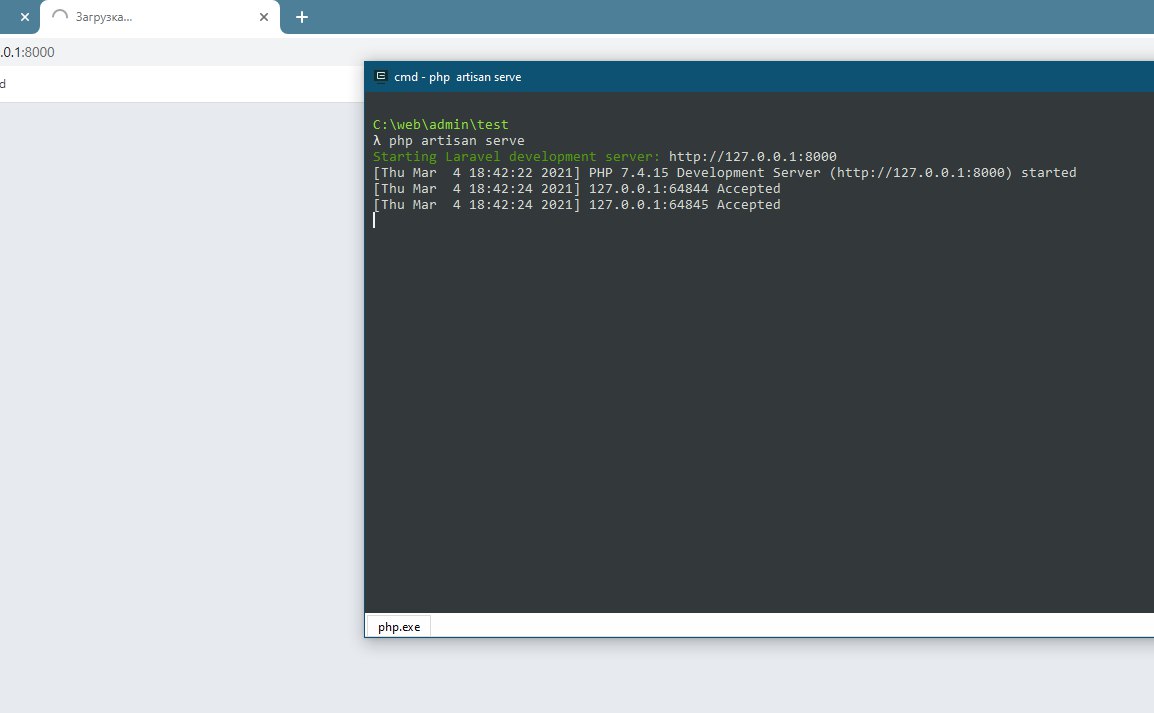Click the "PHP 7.4.15 Development Server" log line
This screenshot has width=1154, height=713.
coord(724,173)
